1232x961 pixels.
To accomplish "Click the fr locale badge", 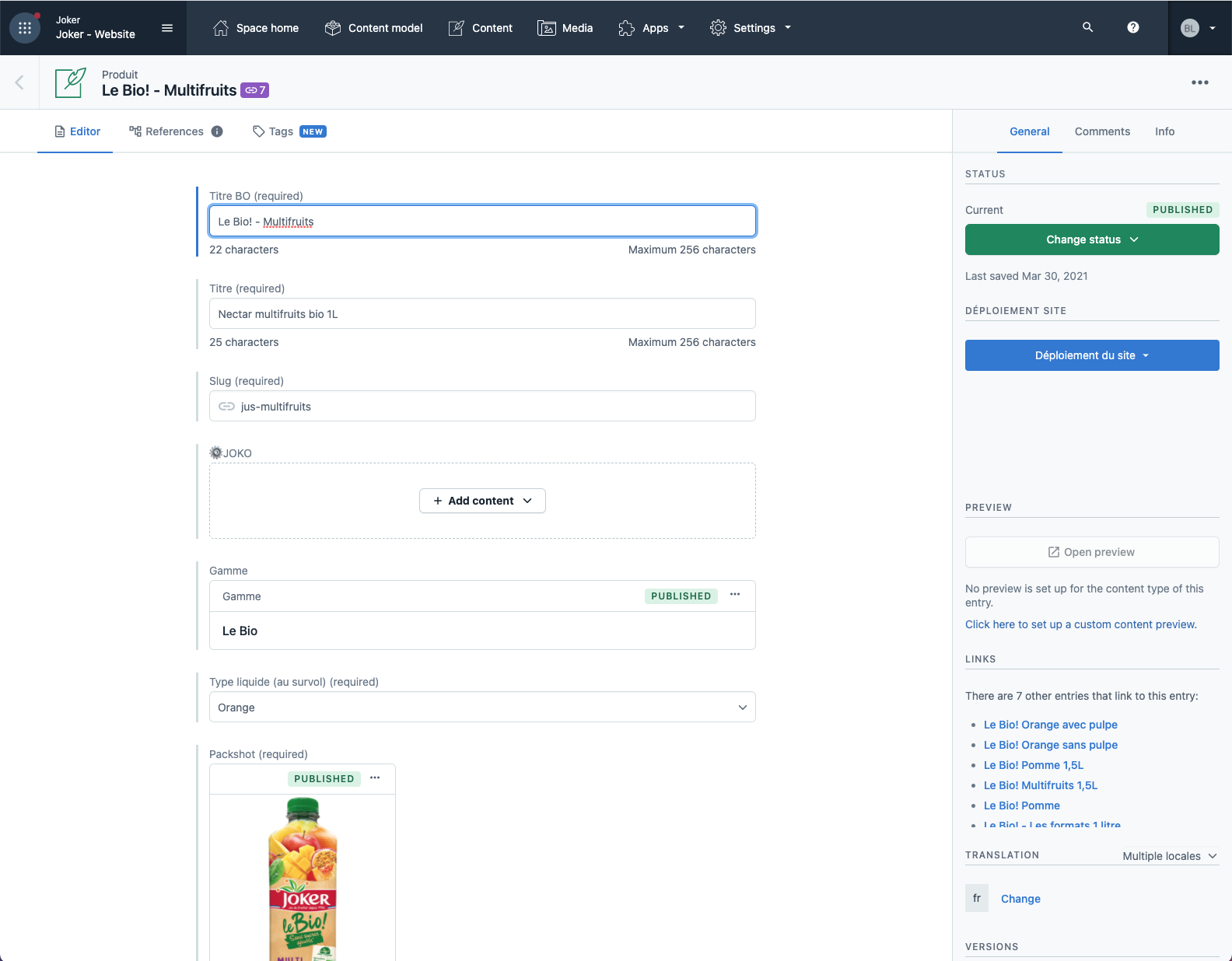I will click(977, 898).
